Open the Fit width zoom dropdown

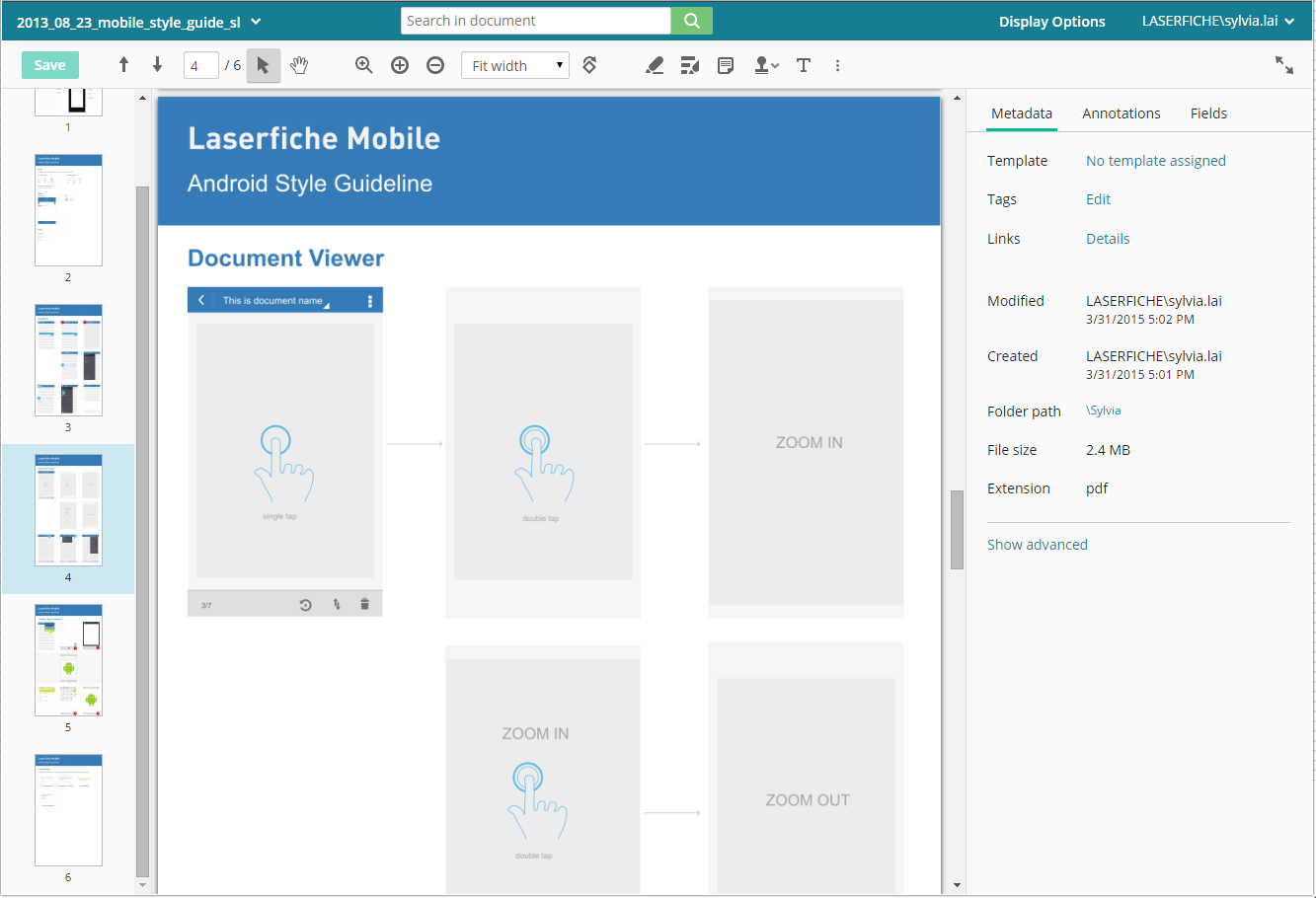(x=515, y=65)
